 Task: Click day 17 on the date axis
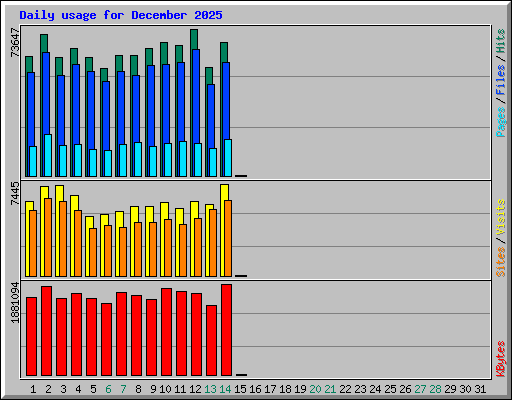coord(270,389)
